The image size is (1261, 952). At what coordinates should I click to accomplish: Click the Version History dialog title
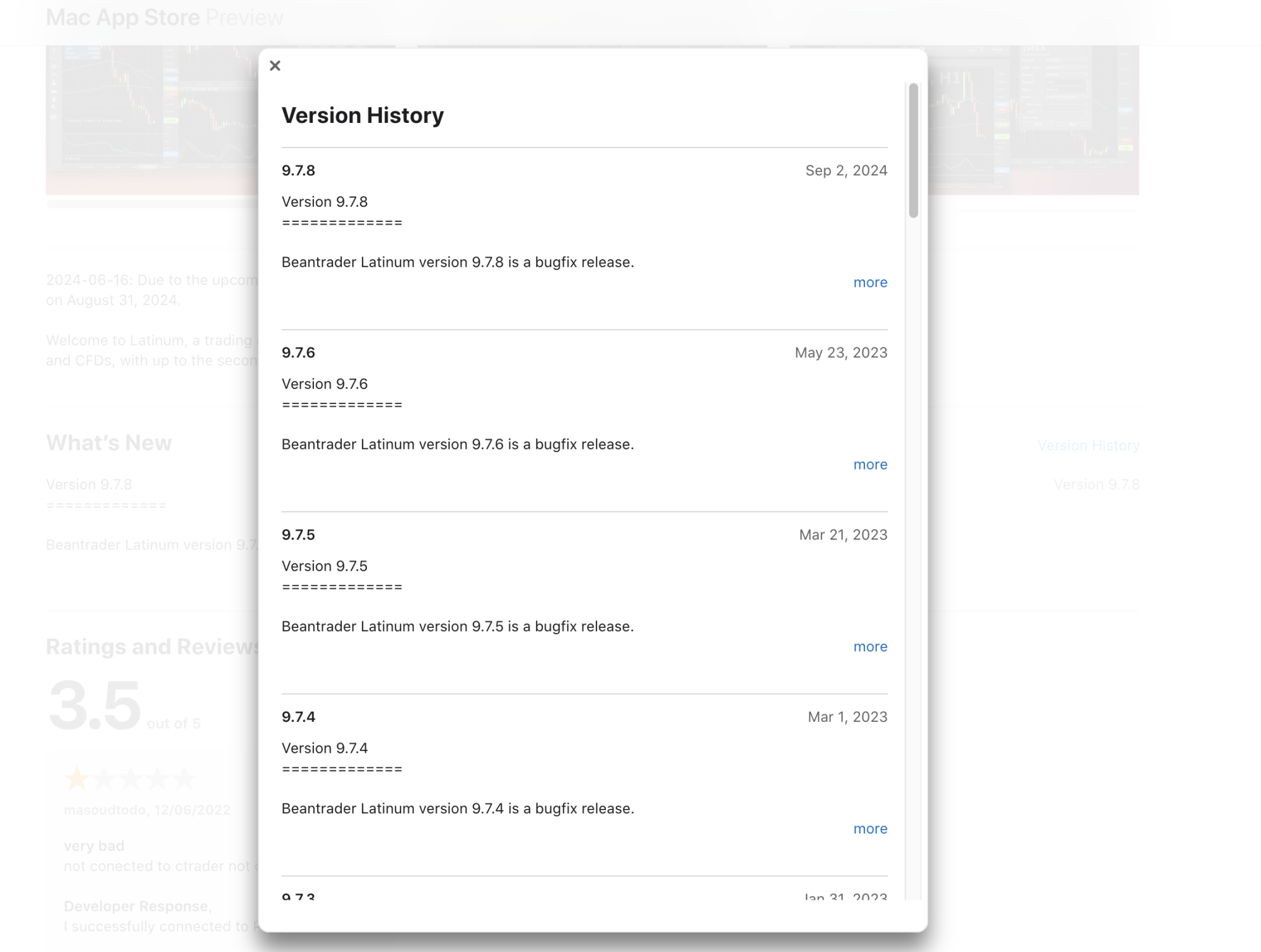[x=363, y=115]
